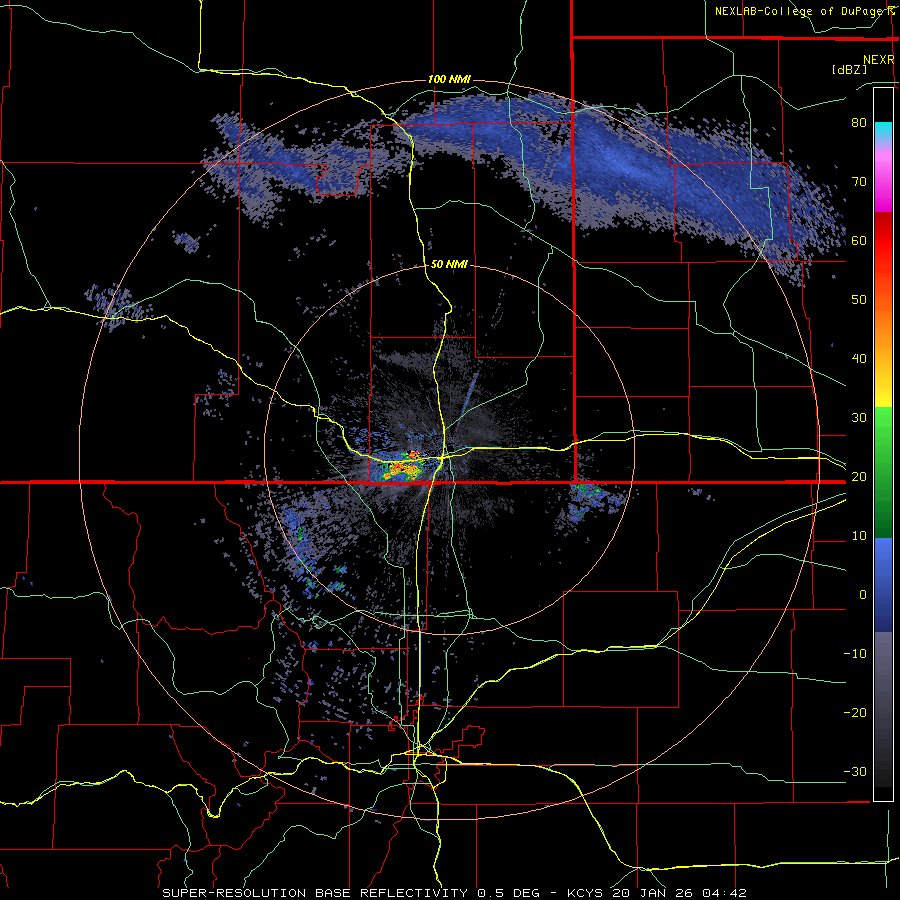Image resolution: width=900 pixels, height=900 pixels.
Task: Click the 40 value on the dBZ scale
Action: tap(859, 359)
